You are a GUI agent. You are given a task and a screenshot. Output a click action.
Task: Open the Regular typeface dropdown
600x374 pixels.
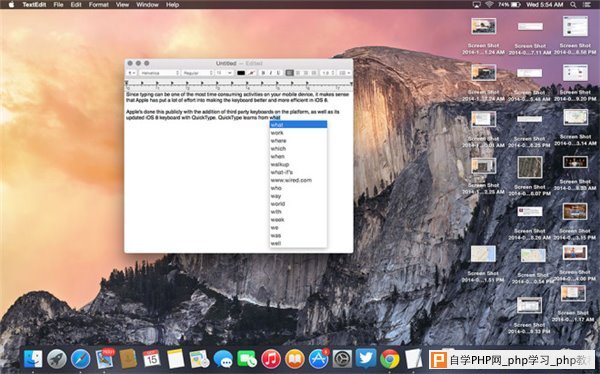[198, 73]
